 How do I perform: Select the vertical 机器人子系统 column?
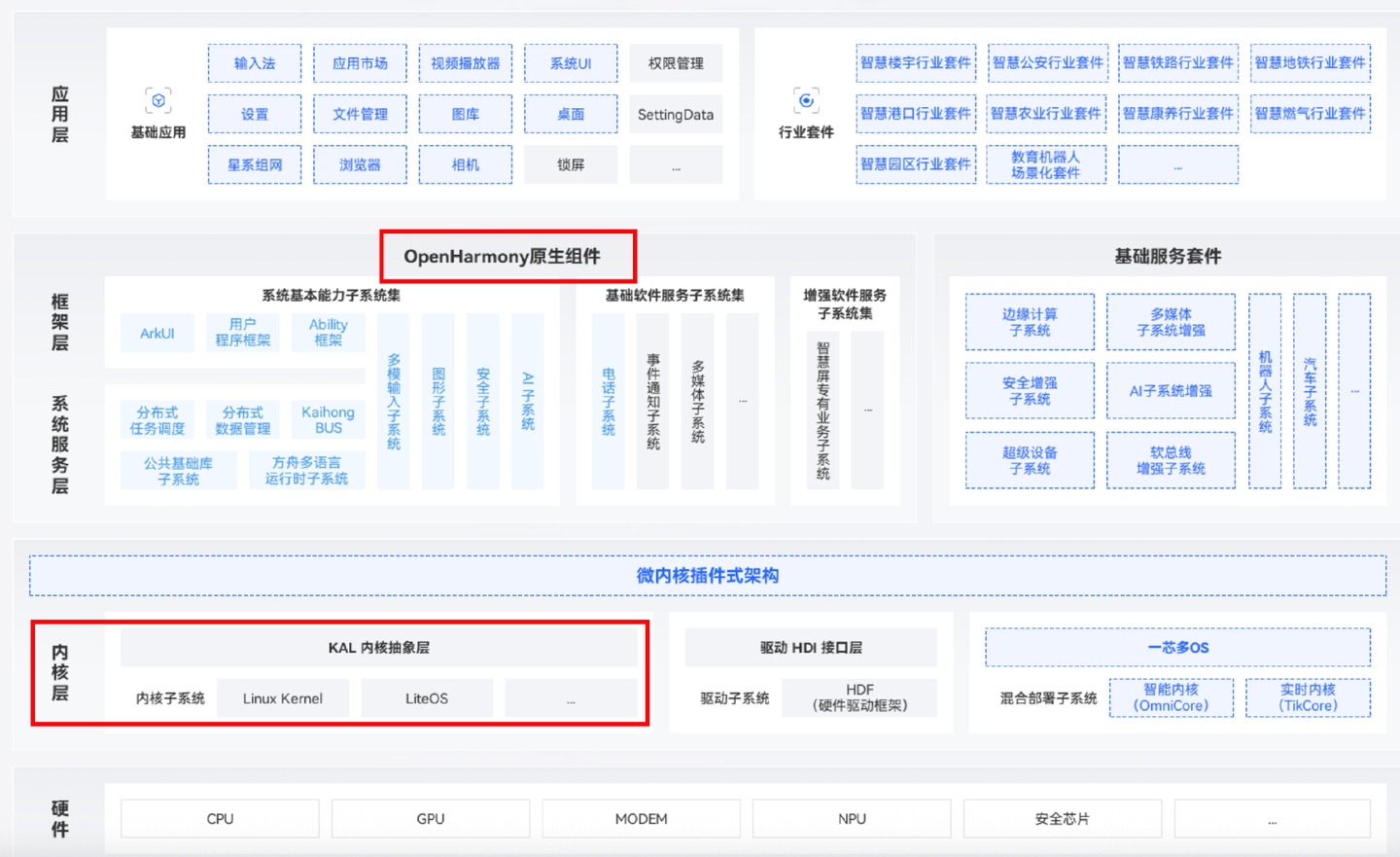[x=1265, y=391]
